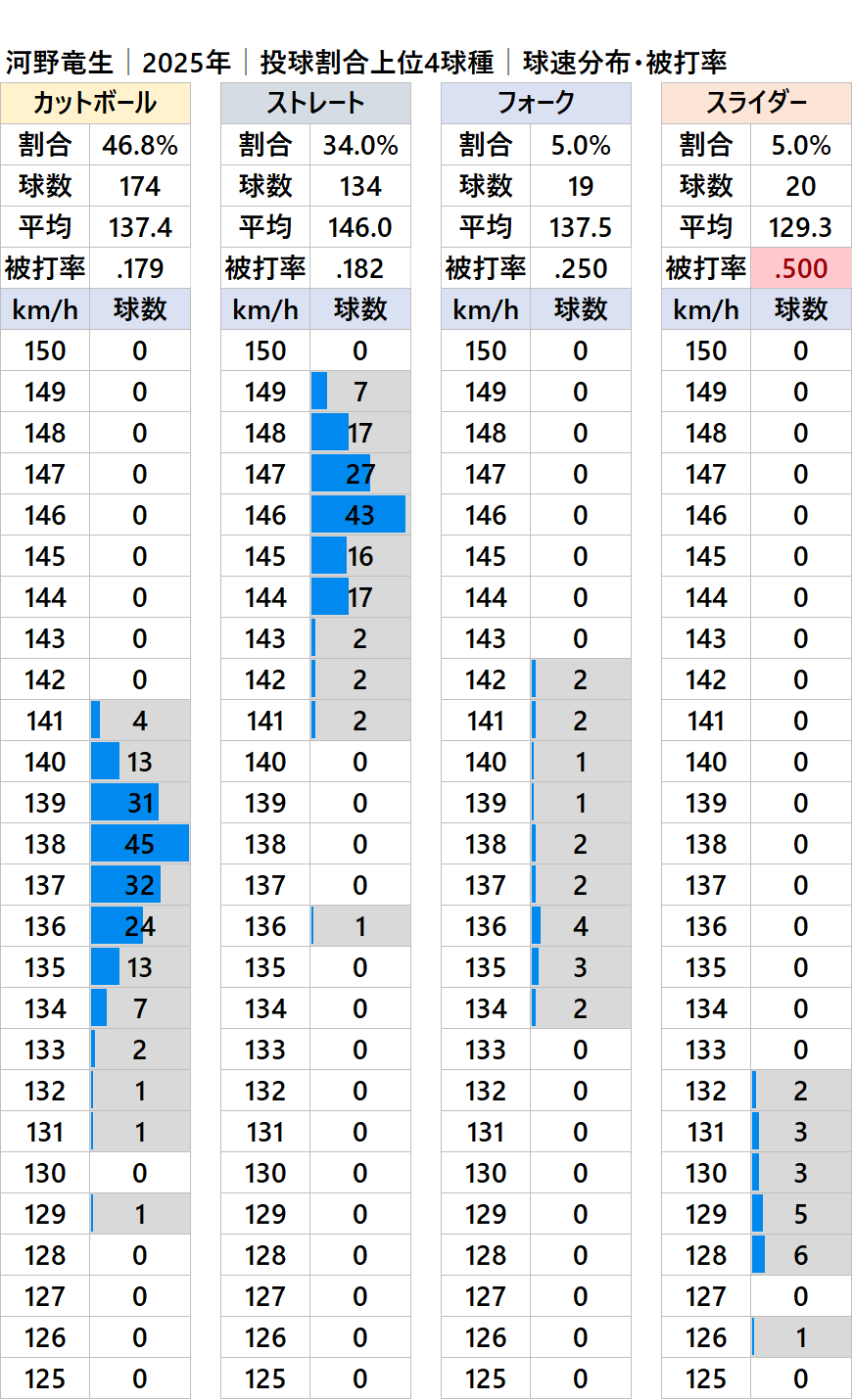Click the bar showing 45 pitches
This screenshot has width=853, height=1400.
[140, 844]
